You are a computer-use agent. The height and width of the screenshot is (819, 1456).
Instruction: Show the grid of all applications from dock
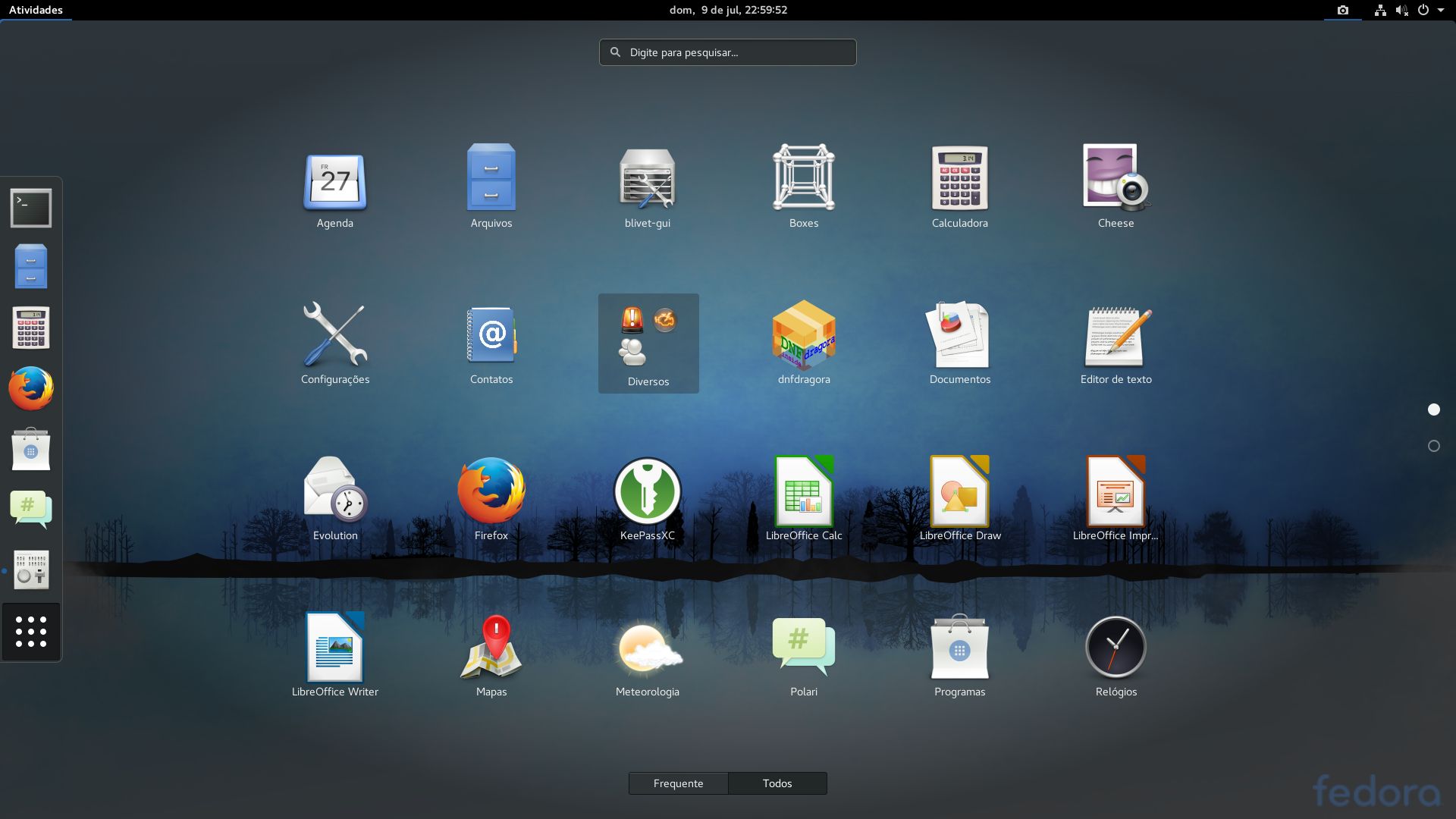tap(30, 631)
